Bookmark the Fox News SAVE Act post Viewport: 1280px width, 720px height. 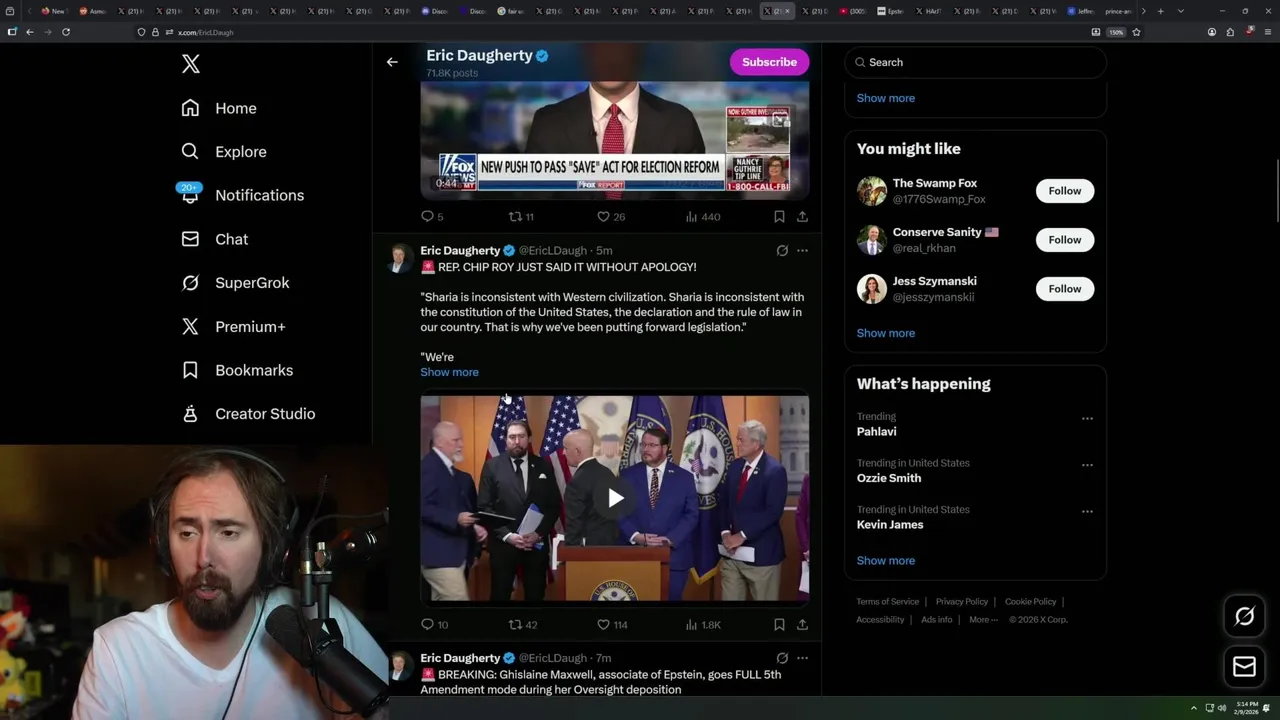tap(779, 216)
